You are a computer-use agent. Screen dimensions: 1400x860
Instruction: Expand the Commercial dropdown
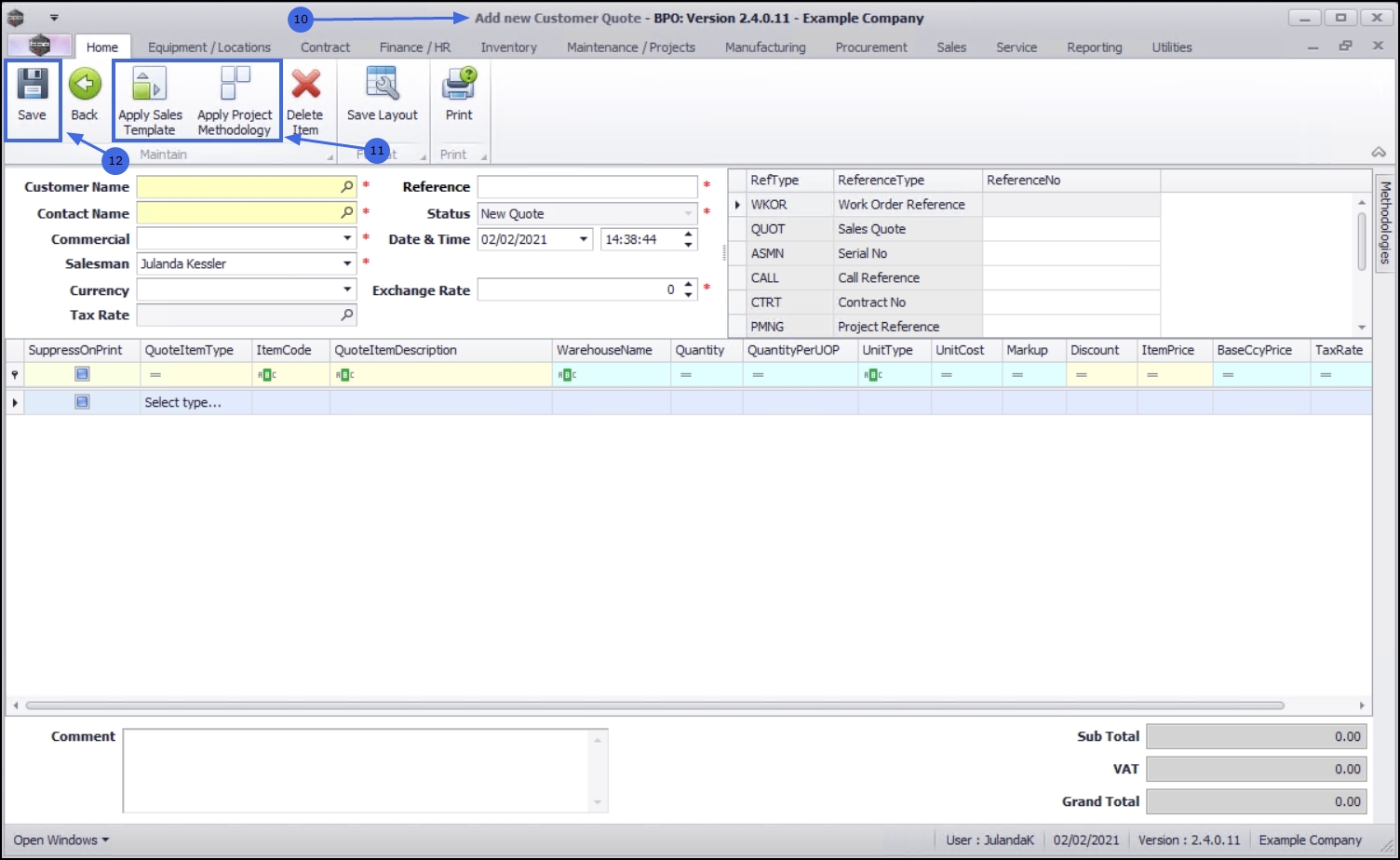pos(347,239)
